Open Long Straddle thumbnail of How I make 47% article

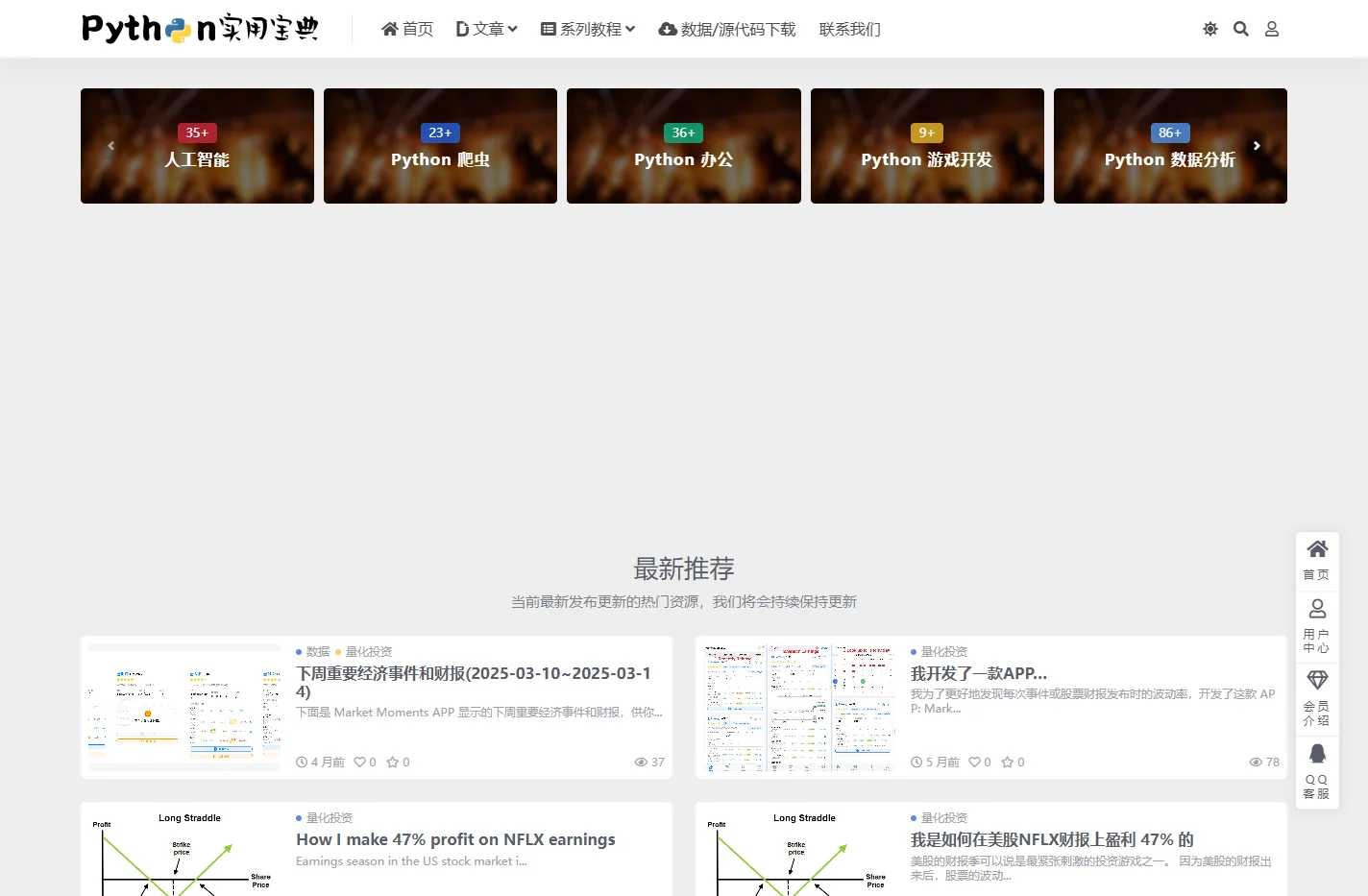tap(184, 853)
